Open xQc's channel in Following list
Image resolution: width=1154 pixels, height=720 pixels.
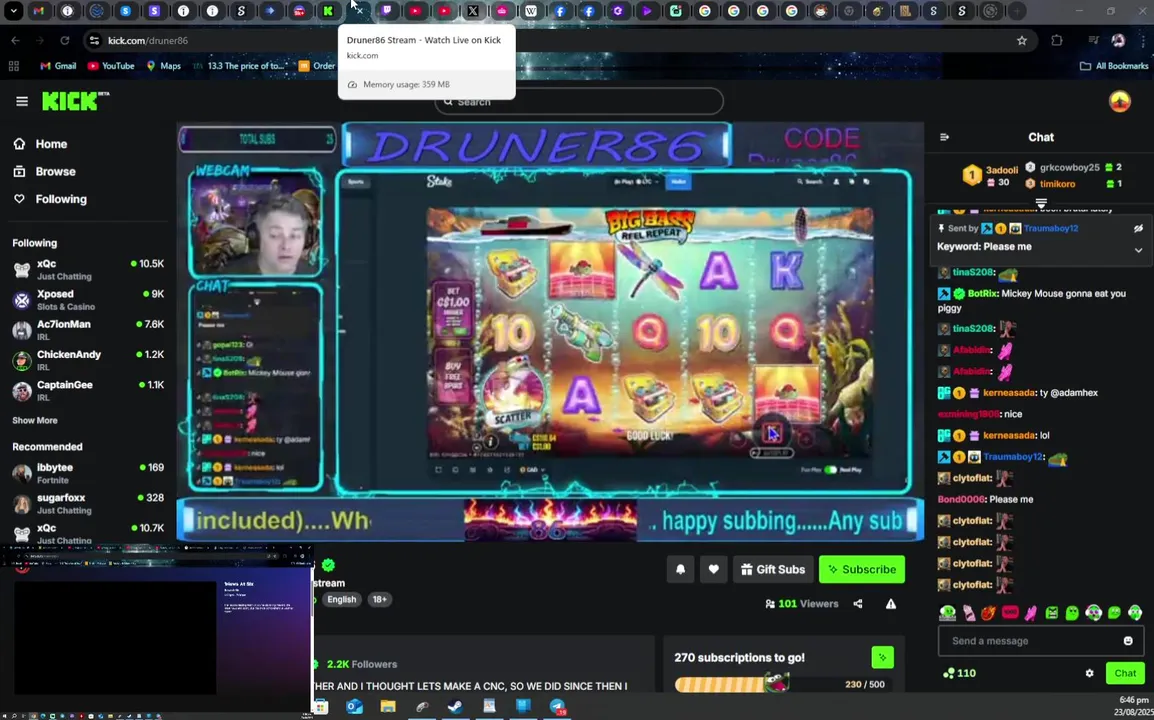tap(88, 269)
